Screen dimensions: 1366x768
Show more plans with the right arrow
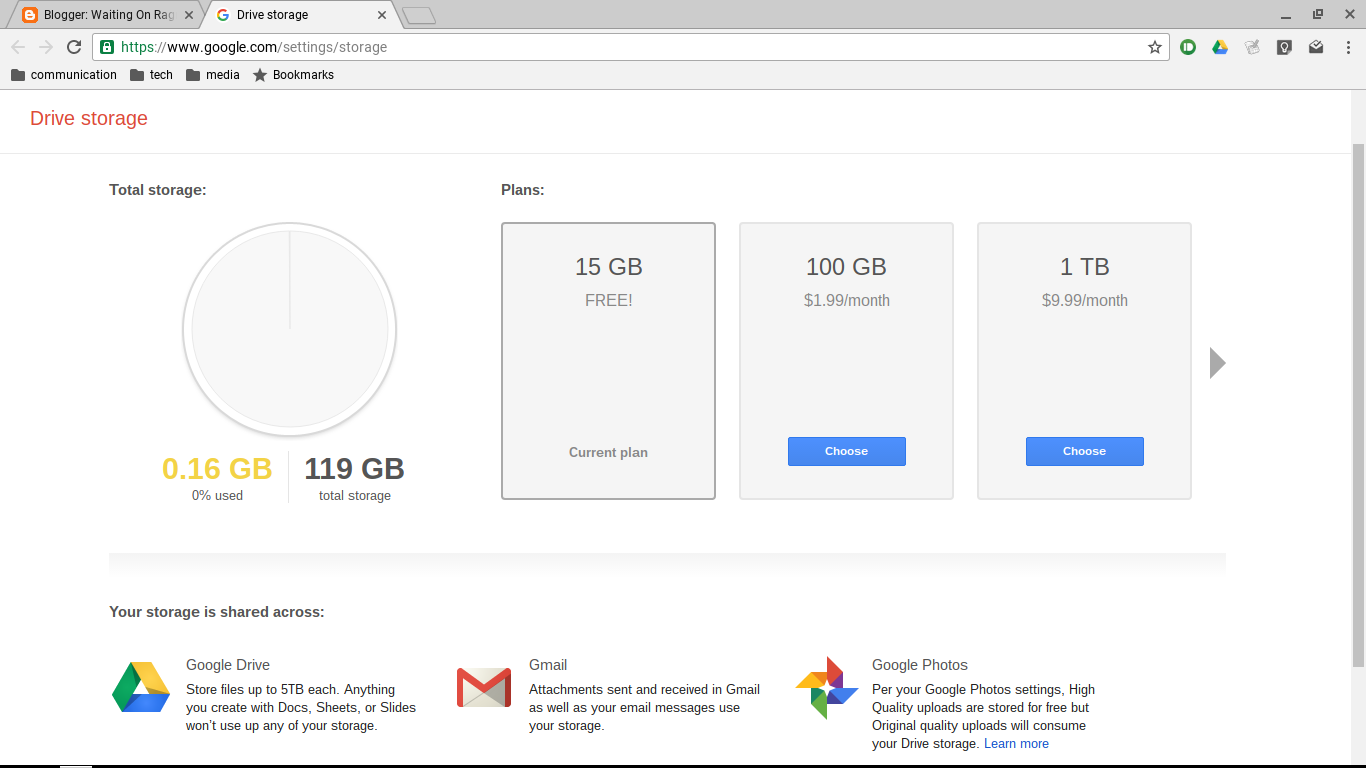(1217, 363)
